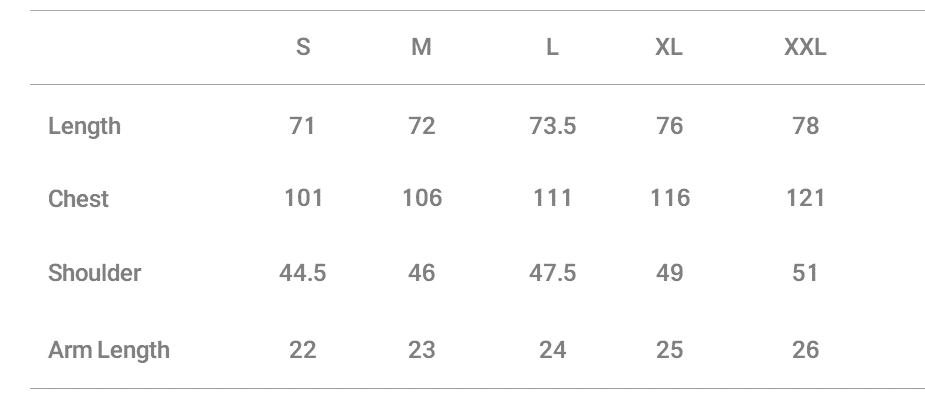Click the Chest row label
Viewport: 925px width, 400px height.
pos(79,199)
